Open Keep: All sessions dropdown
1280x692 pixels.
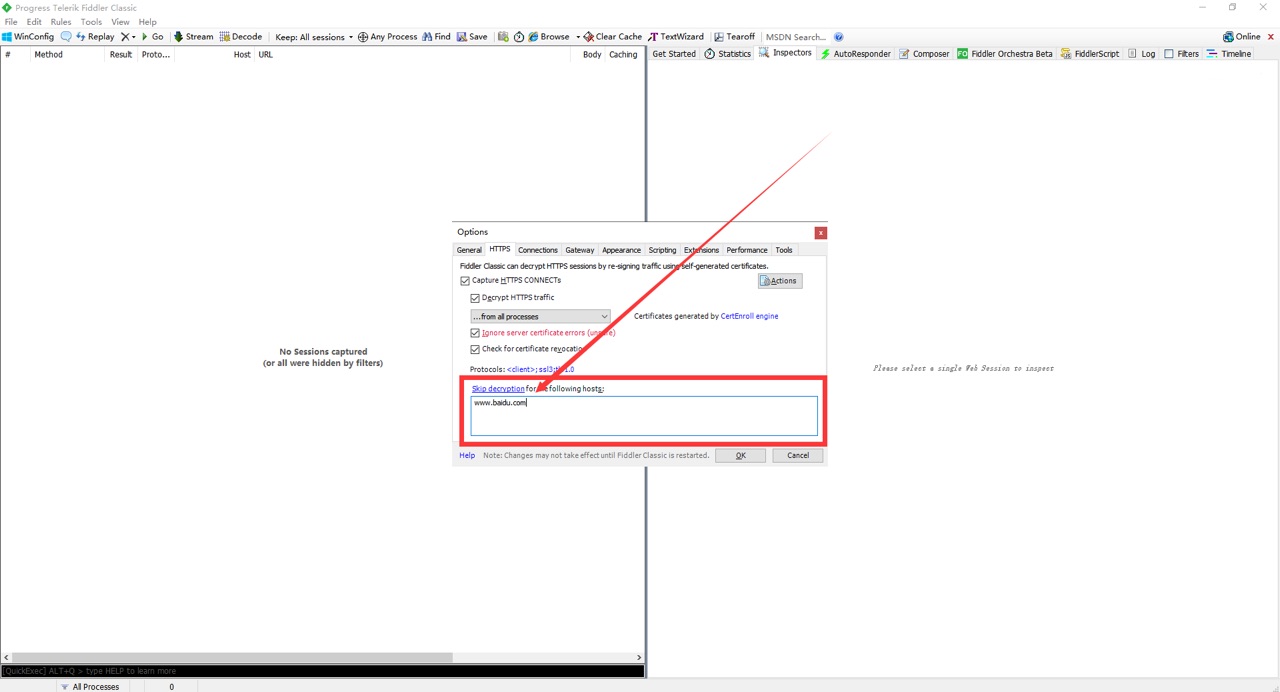click(x=314, y=37)
